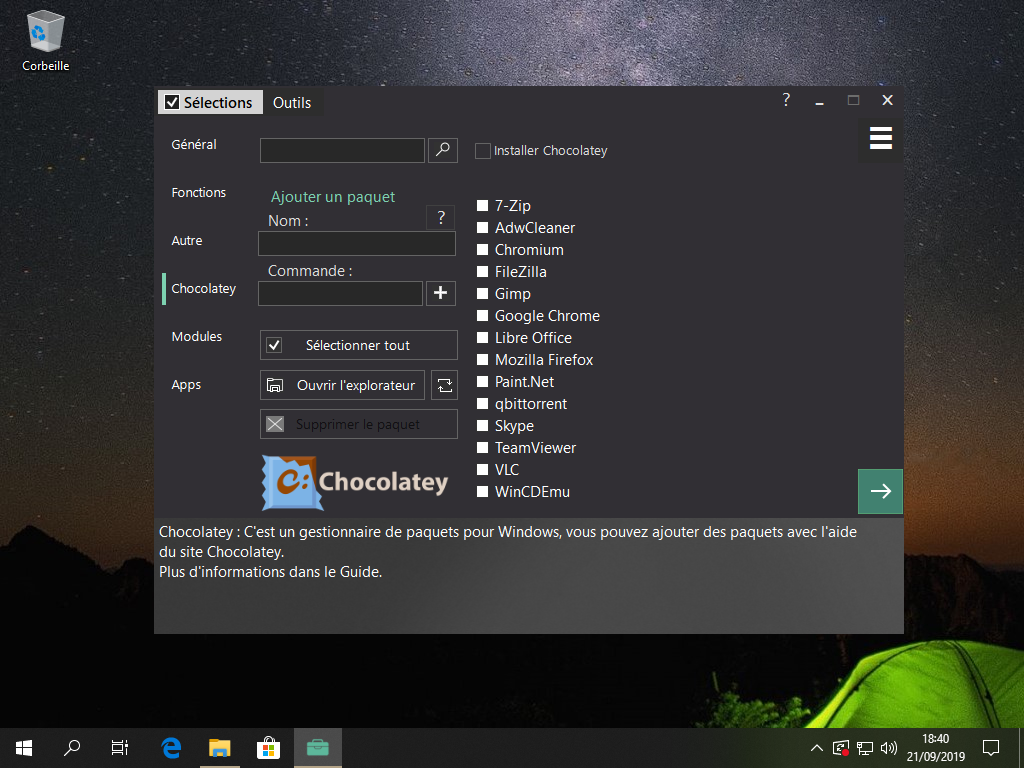Click the Chocolatey logo image
This screenshot has width=1024, height=768.
tap(355, 482)
